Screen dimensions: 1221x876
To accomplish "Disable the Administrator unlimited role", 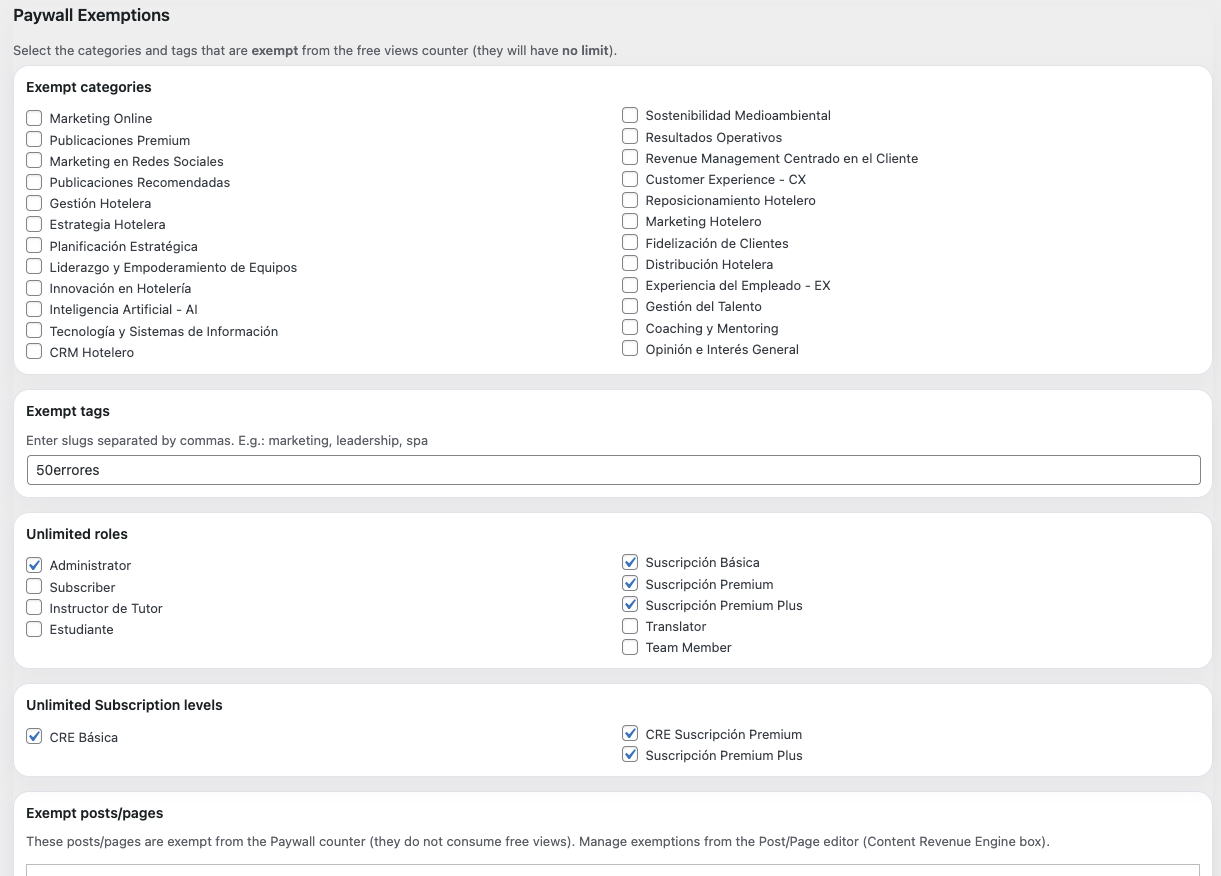I will pyautogui.click(x=34, y=564).
